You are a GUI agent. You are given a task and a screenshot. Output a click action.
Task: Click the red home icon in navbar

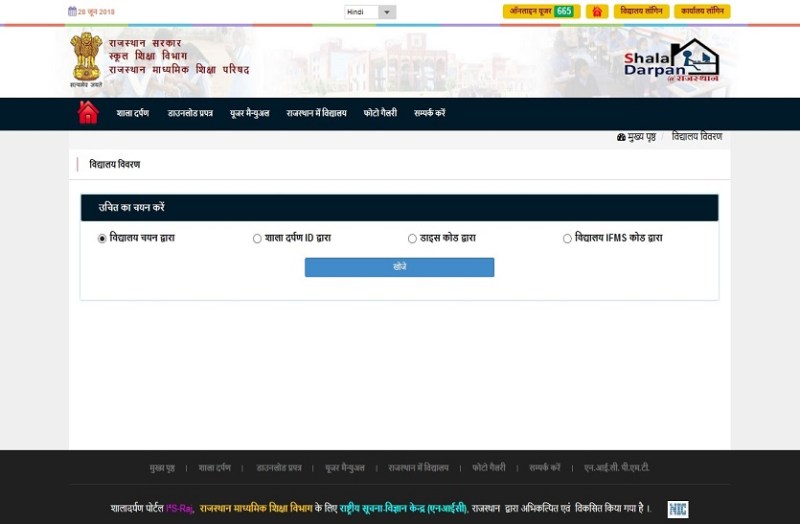click(88, 113)
